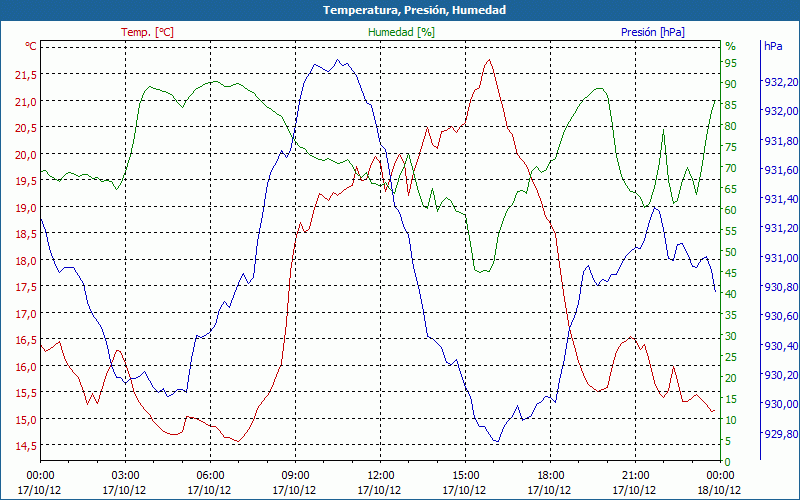Screen dimensions: 800x500
Task: Select the green 'Humedad [%]' legend label
Action: (x=402, y=32)
